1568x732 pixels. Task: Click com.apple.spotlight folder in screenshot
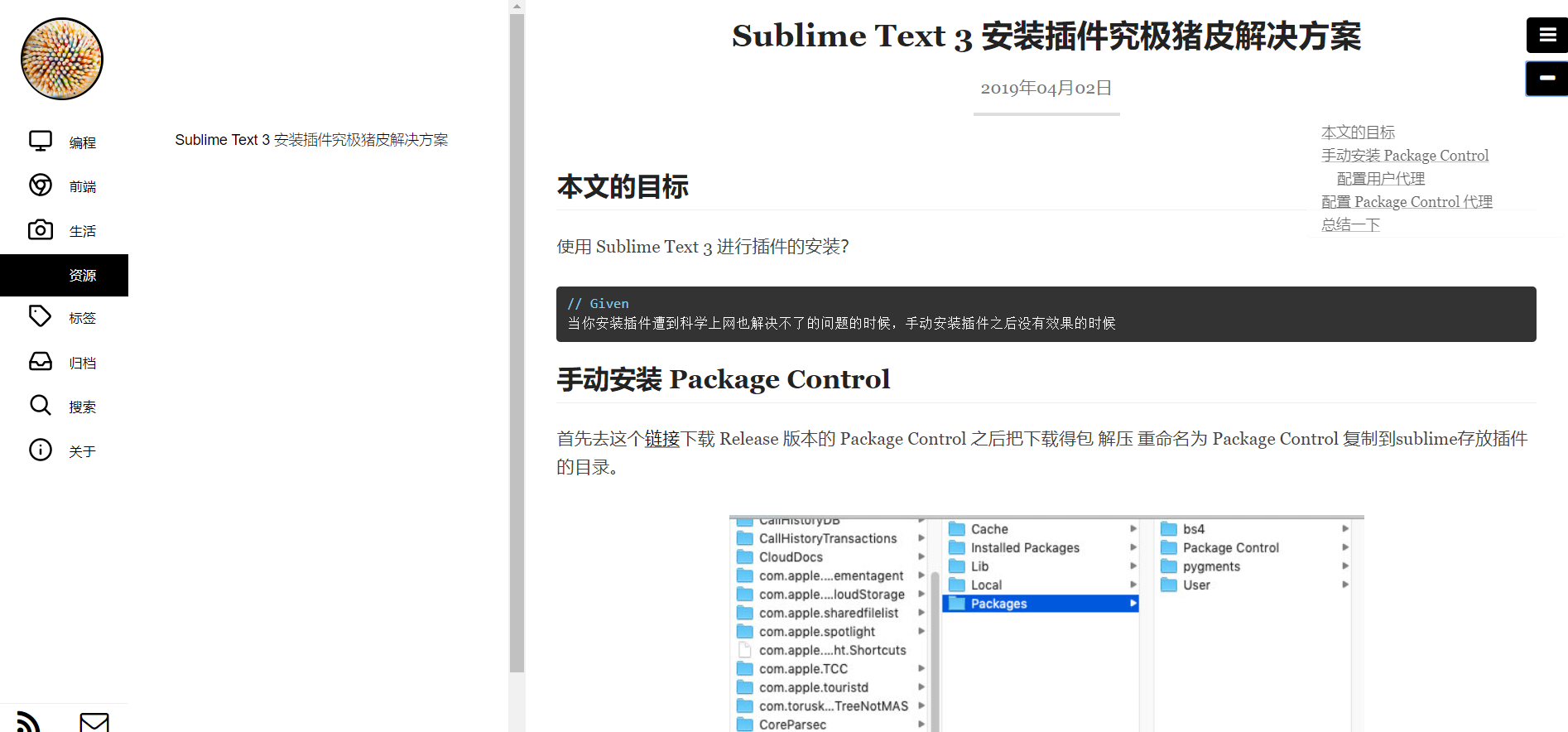tap(816, 632)
